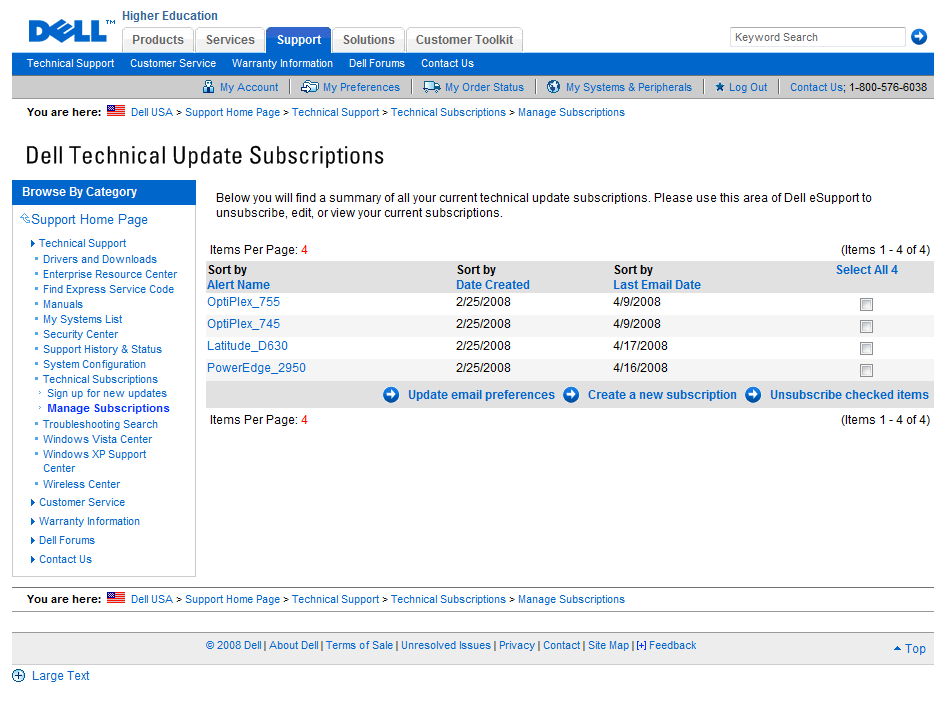Viewport: 947px width, 701px height.
Task: Click the Top arrow in footer
Action: [897, 648]
